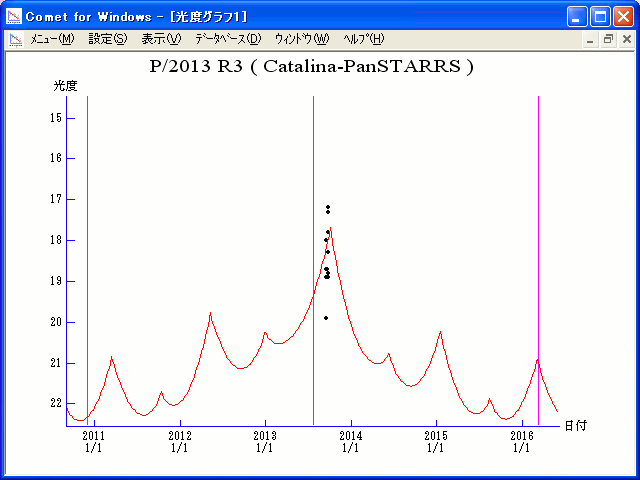640x480 pixels.
Task: Open the ウィンドウ(W) menu
Action: (x=302, y=39)
